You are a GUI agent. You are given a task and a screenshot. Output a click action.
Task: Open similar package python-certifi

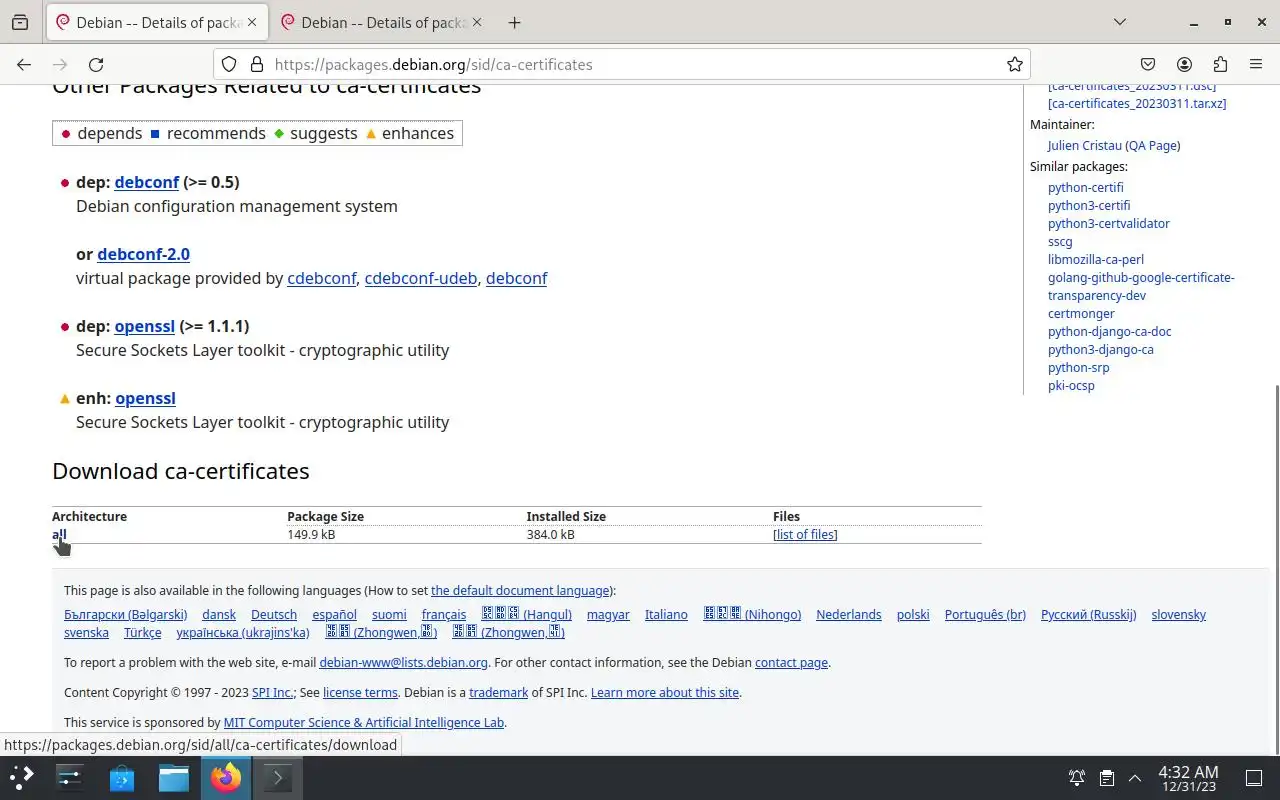[1085, 187]
